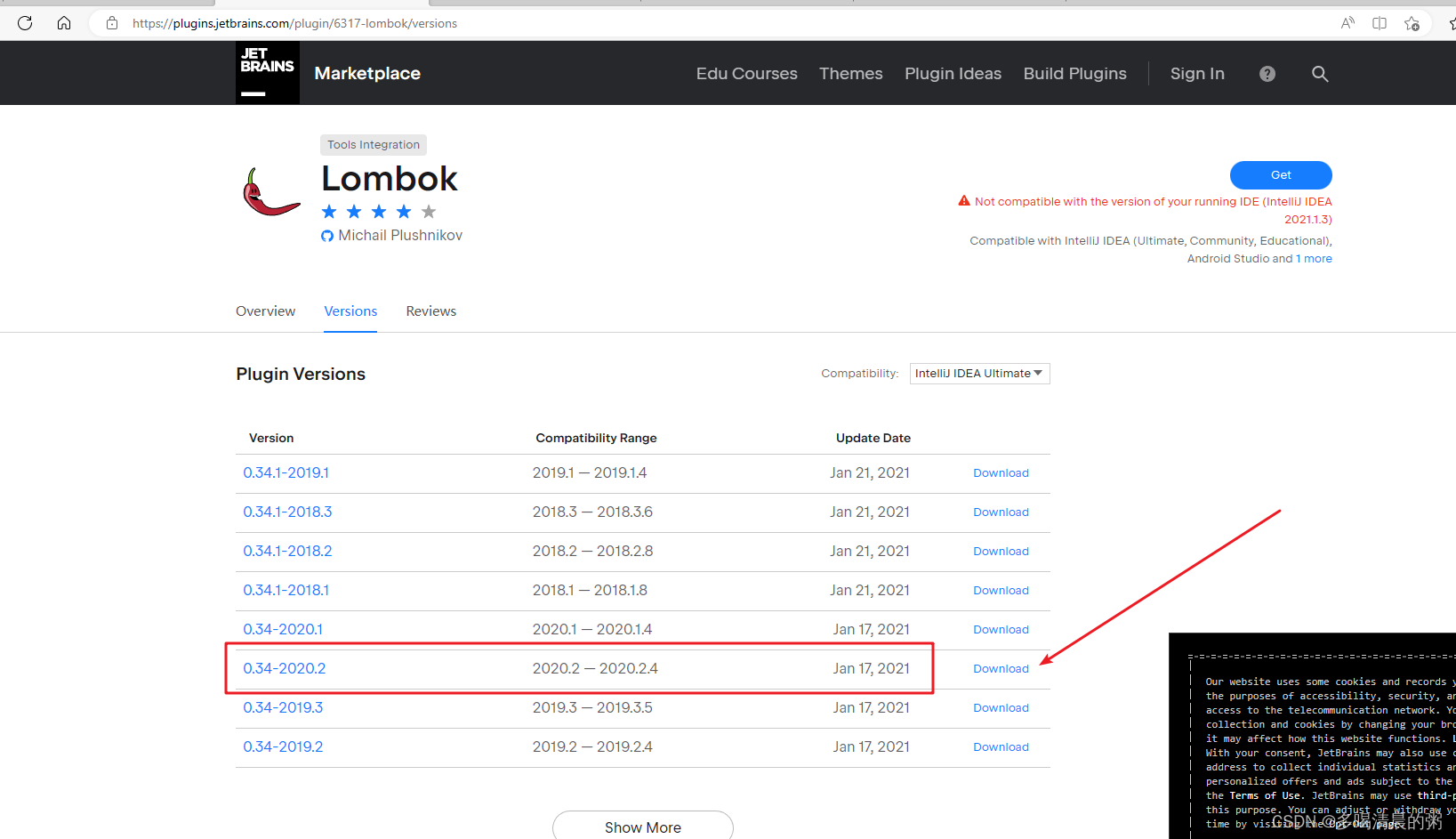
Task: Open Michail Plushnikov author link
Action: (x=400, y=236)
